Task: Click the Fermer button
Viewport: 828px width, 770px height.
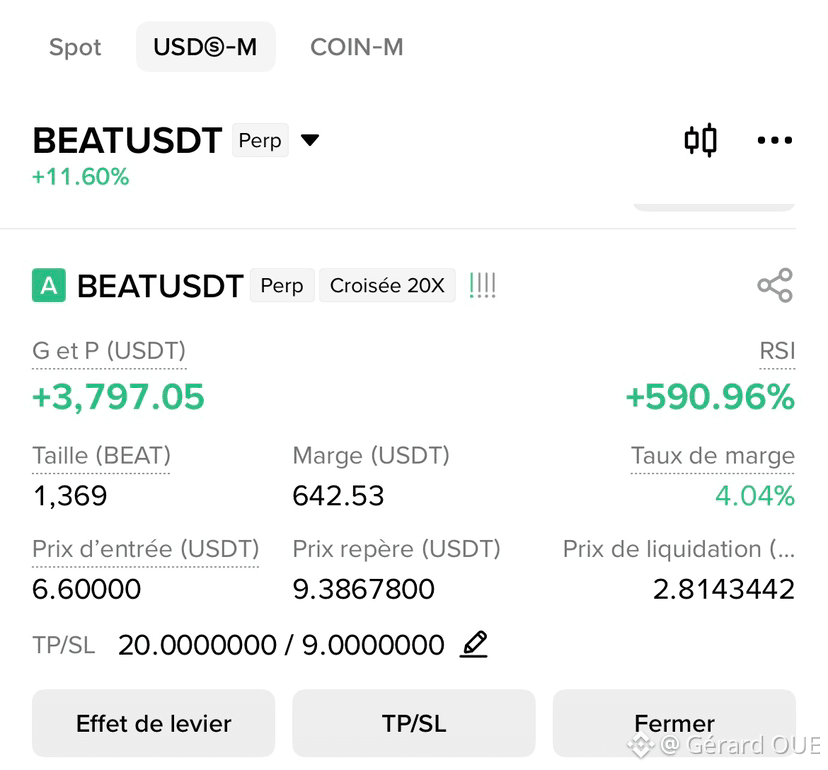Action: [x=674, y=723]
